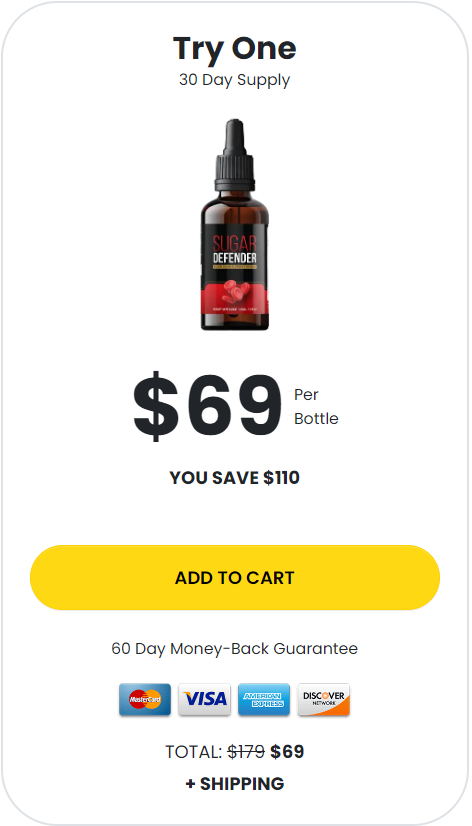The height and width of the screenshot is (826, 472).
Task: Choose the American Express card icon
Action: pyautogui.click(x=264, y=700)
